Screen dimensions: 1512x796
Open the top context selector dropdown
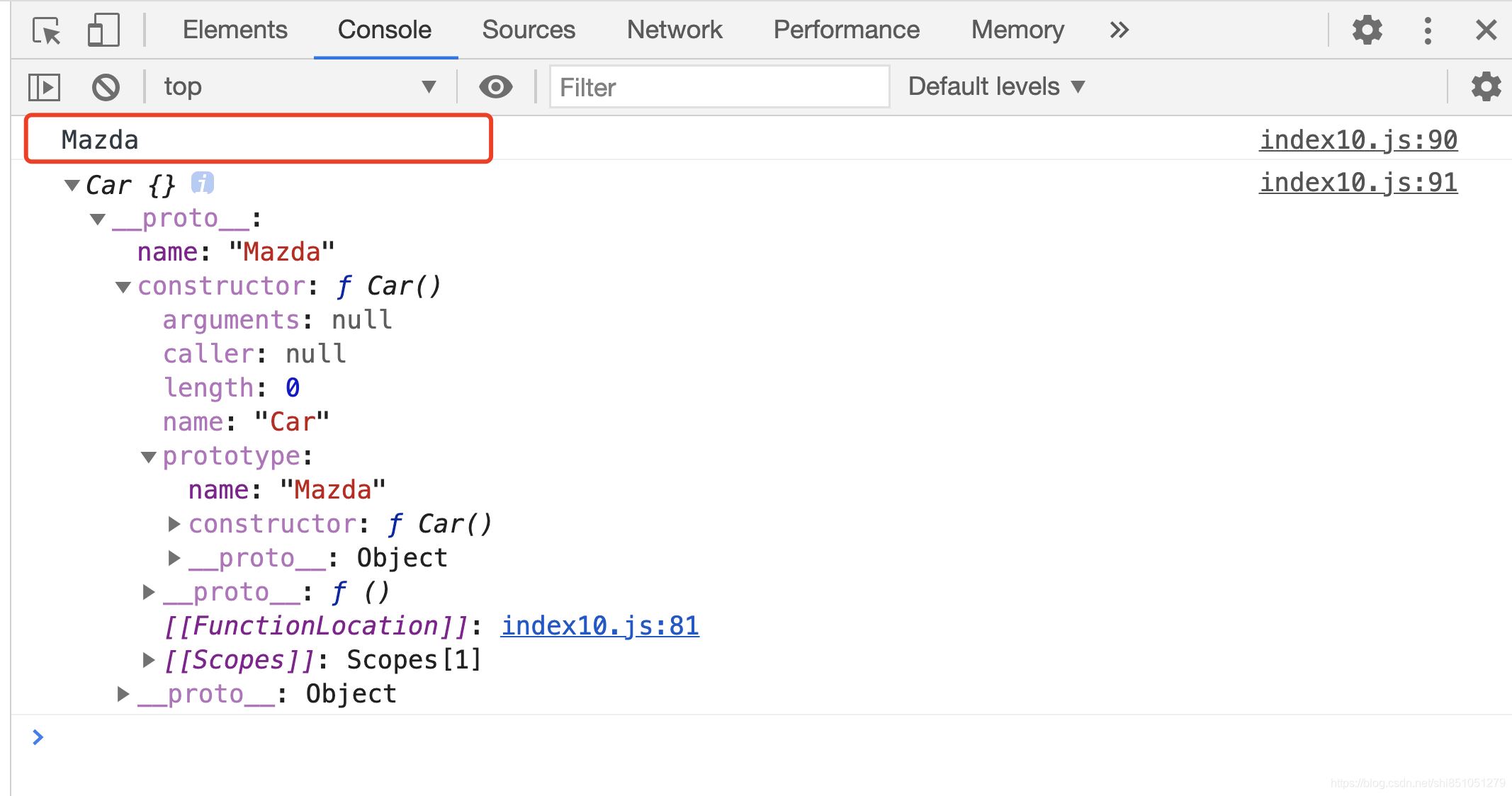click(299, 87)
